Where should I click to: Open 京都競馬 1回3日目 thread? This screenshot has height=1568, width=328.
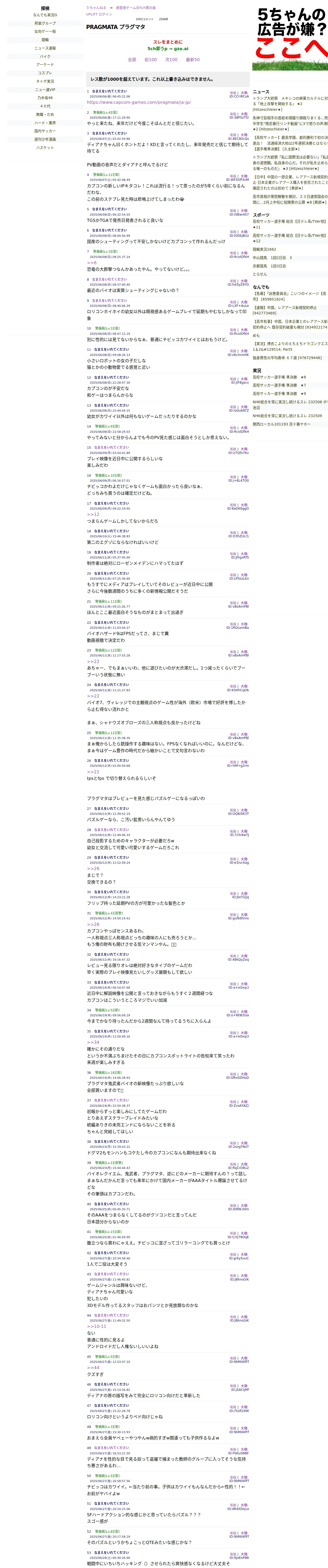pos(269,266)
